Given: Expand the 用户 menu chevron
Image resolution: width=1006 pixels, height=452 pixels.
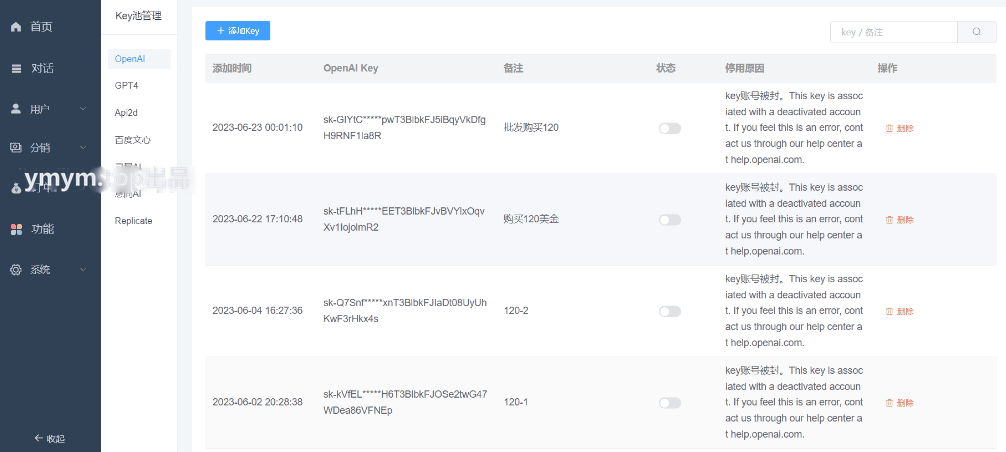Looking at the screenshot, I should (x=83, y=110).
